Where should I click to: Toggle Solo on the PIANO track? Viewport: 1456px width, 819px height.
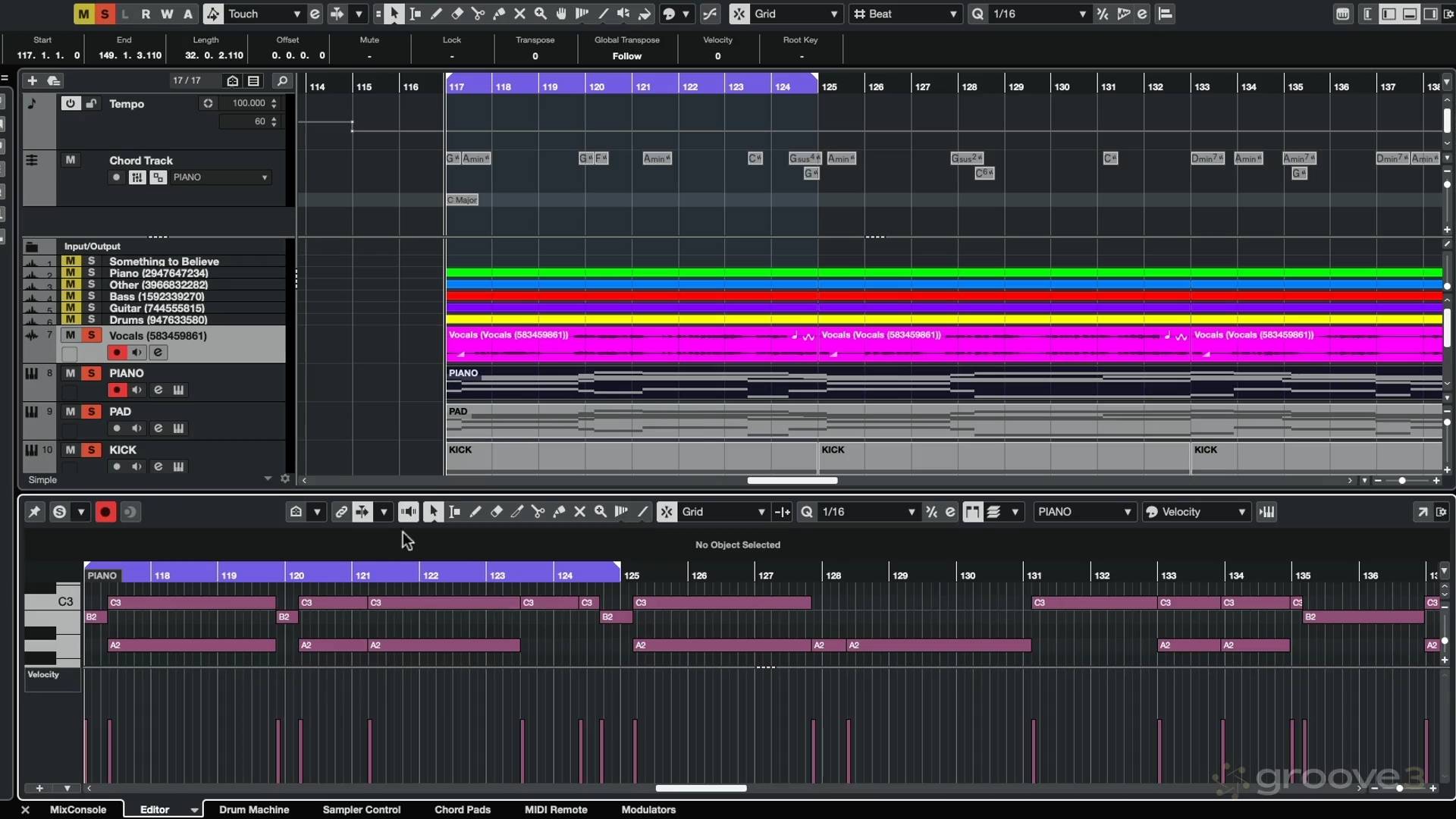click(91, 373)
